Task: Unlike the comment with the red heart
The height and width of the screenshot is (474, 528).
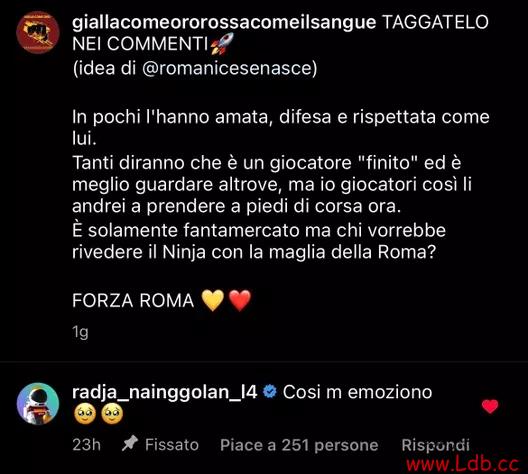Action: point(490,406)
